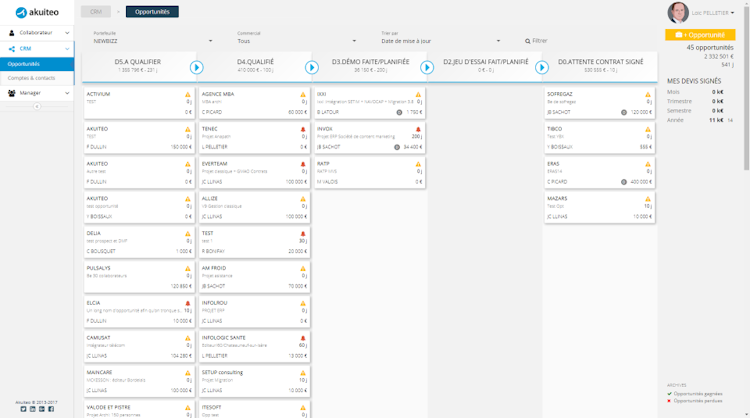Expand the Collaborateur menu chevron

67,33
